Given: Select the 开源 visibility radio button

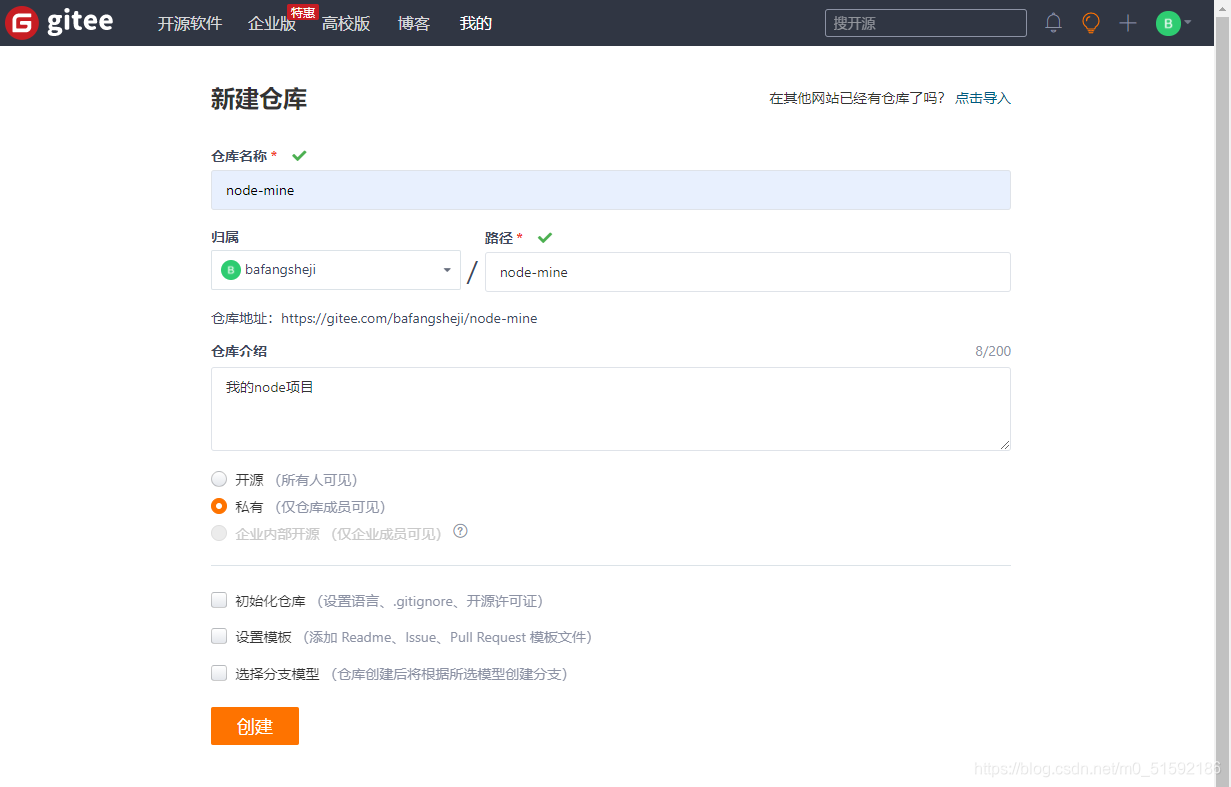Looking at the screenshot, I should (219, 478).
